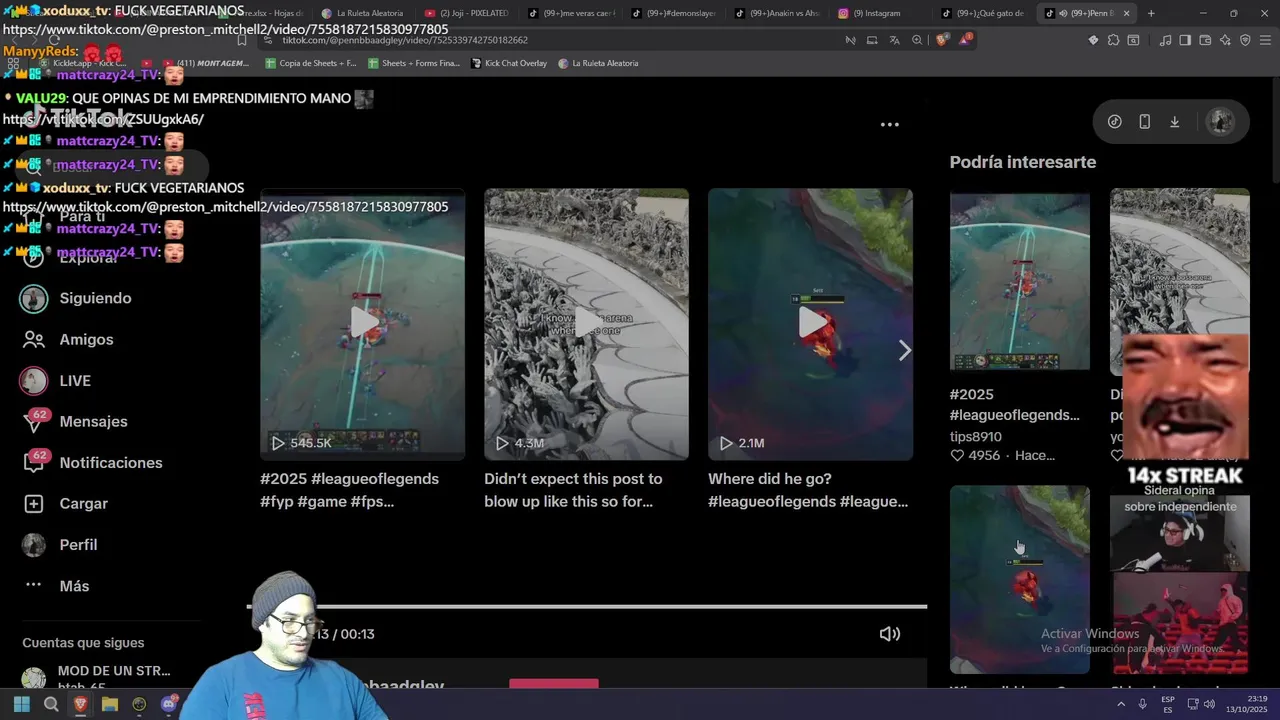Click the heart icon beside 4956
The width and height of the screenshot is (1280, 720).
point(957,455)
